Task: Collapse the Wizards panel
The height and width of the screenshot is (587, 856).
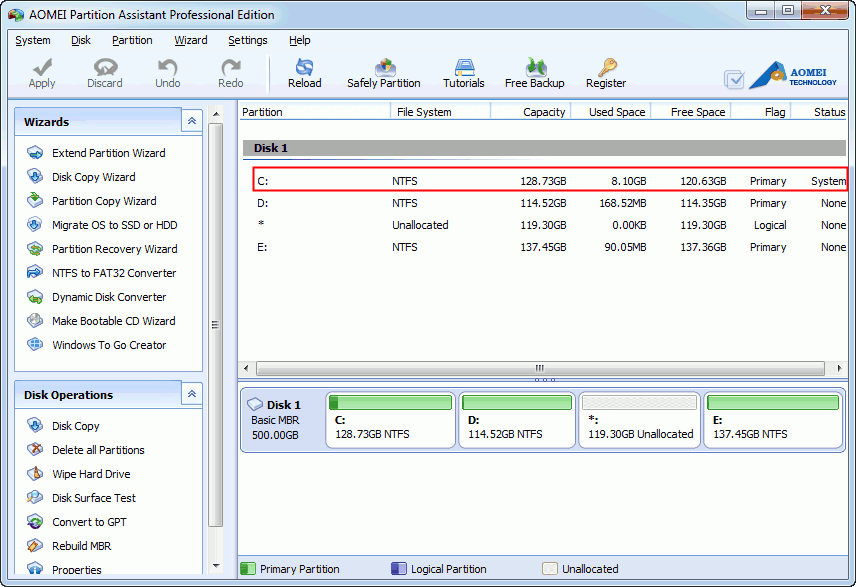Action: [x=192, y=121]
